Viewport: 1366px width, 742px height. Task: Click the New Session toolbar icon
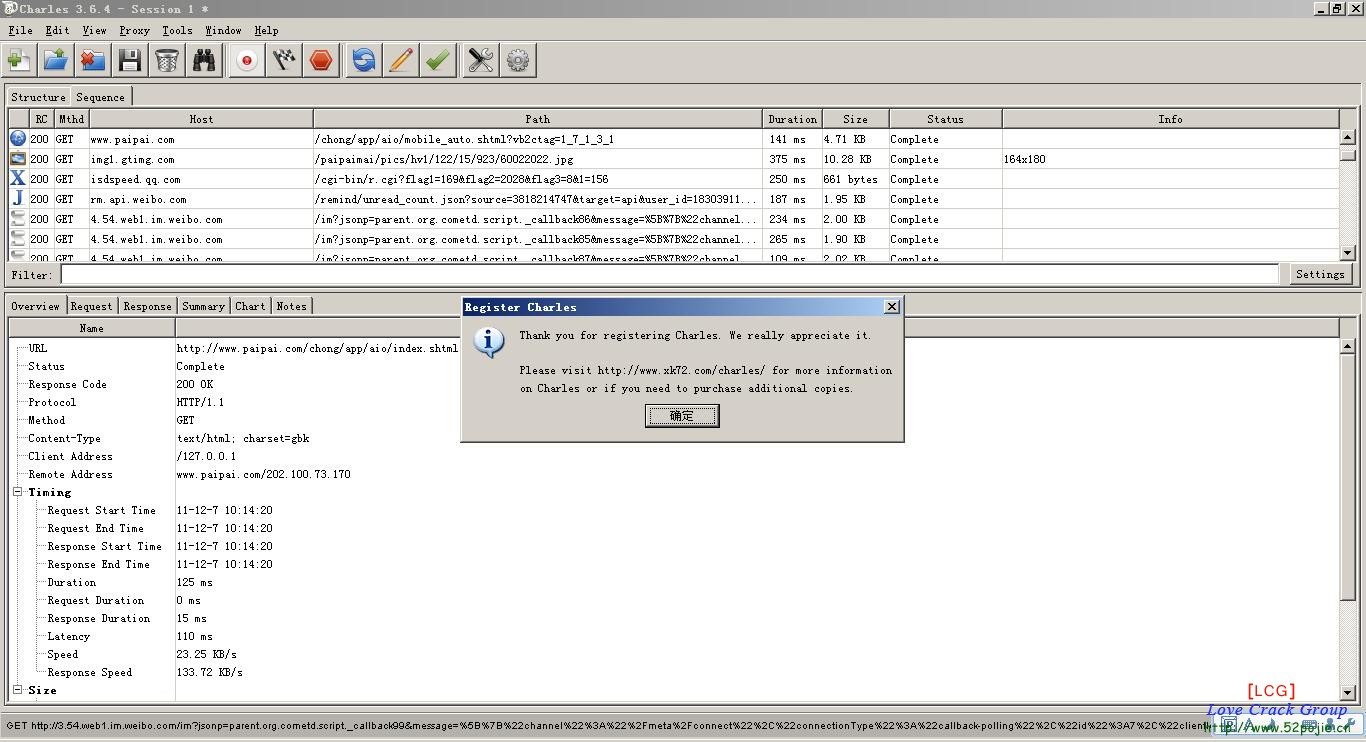pos(19,61)
